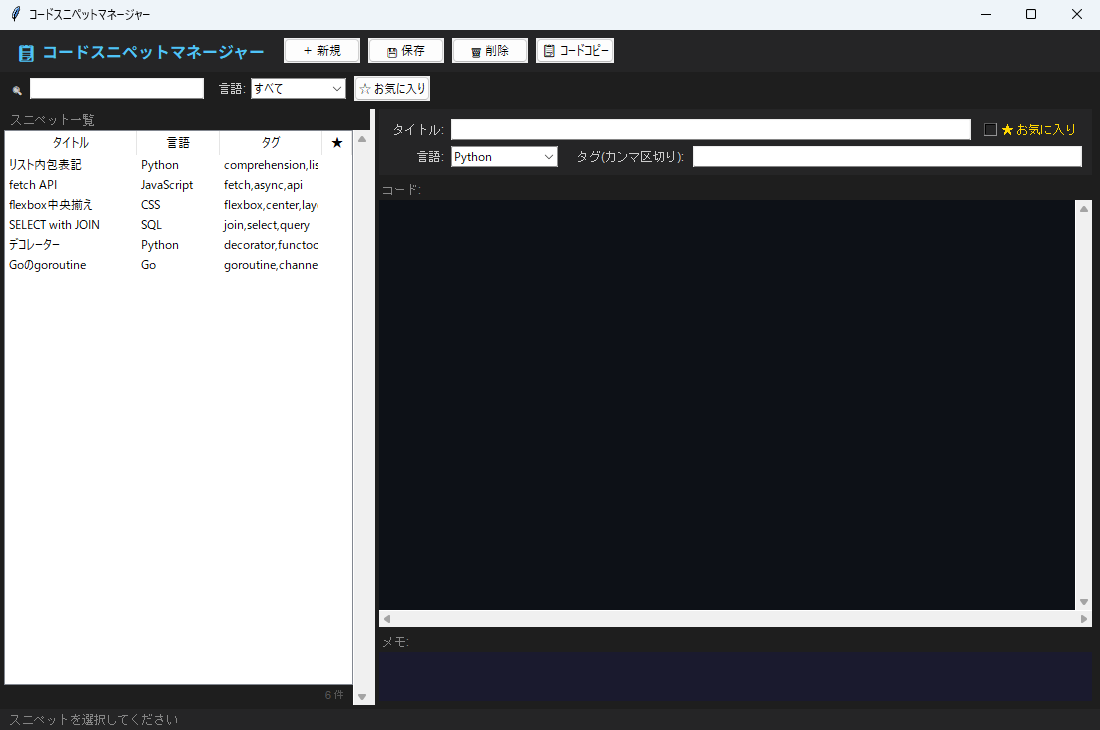The height and width of the screenshot is (730, 1100).
Task: Click the スニペットを選択してください status text
Action: 94,719
